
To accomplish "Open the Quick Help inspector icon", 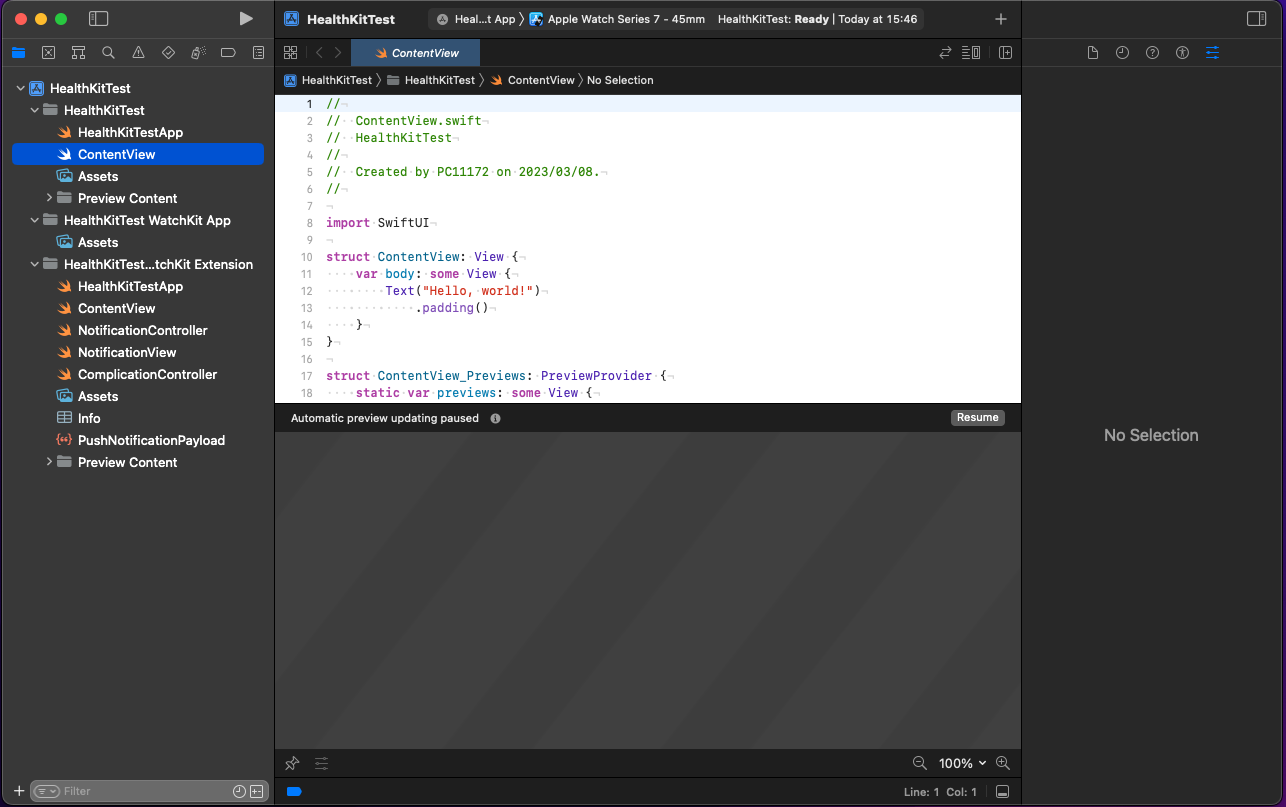I will point(1152,53).
